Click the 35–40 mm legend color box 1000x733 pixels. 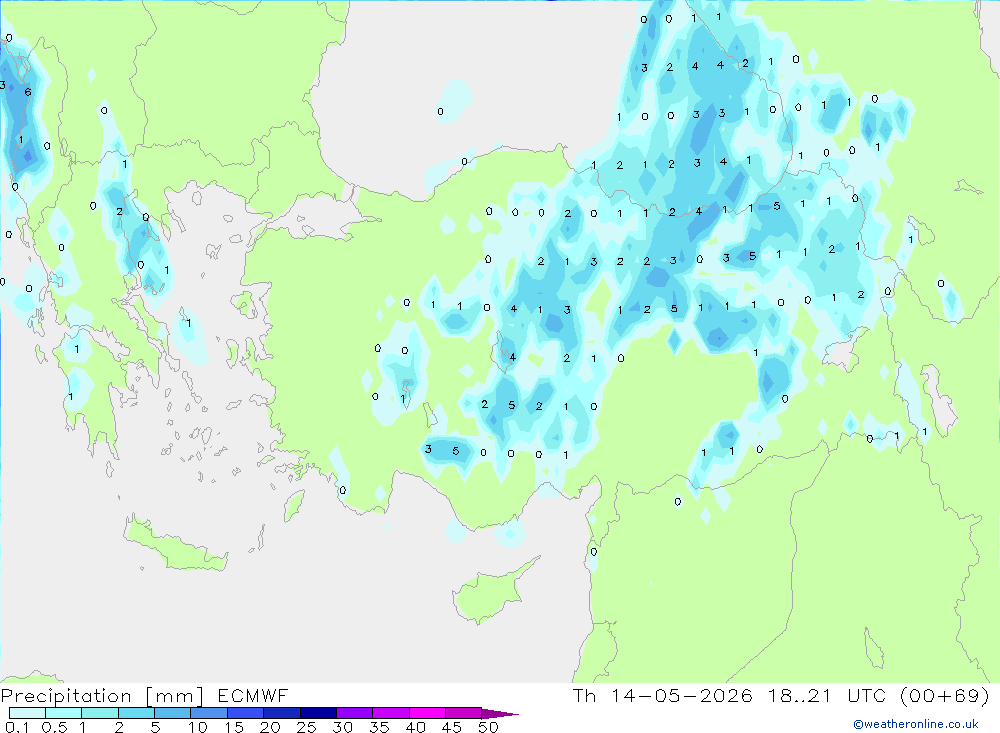(391, 713)
